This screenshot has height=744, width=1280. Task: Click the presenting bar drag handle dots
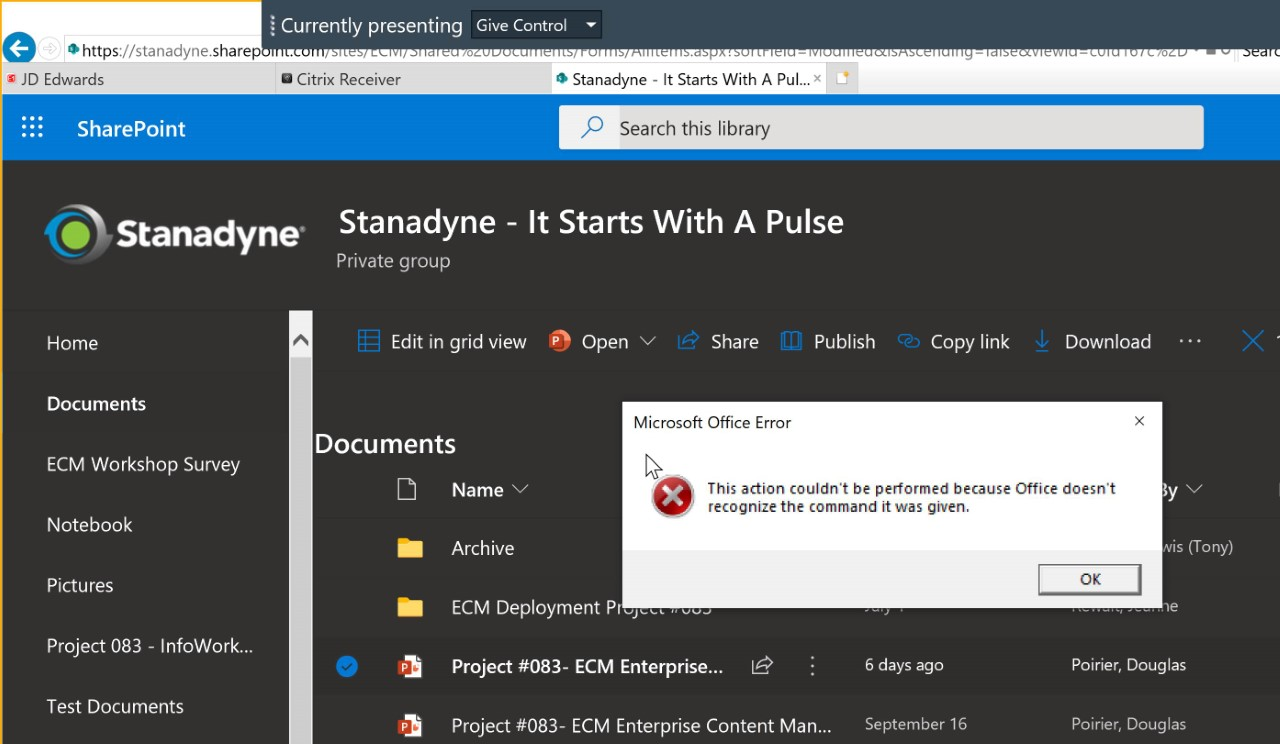272,25
